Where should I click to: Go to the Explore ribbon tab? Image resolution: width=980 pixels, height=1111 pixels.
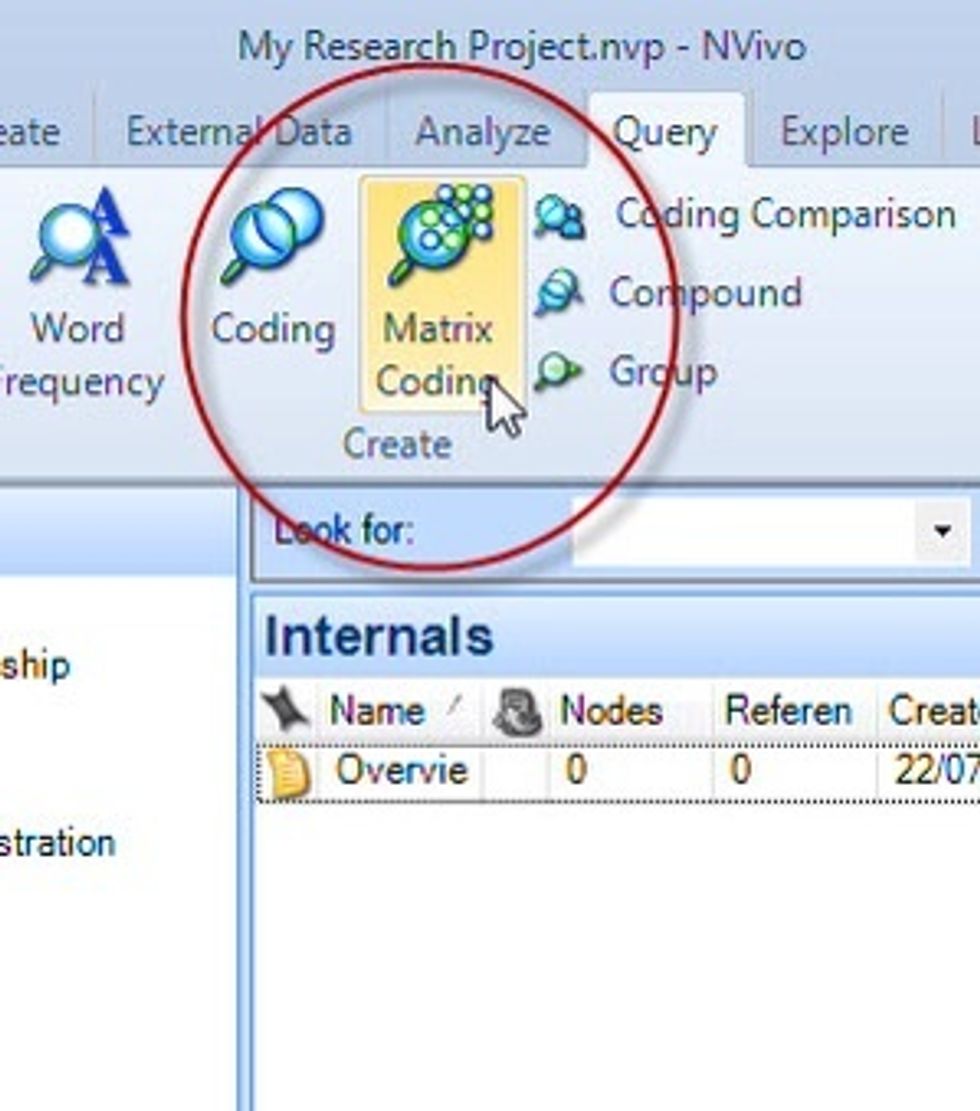[x=845, y=132]
